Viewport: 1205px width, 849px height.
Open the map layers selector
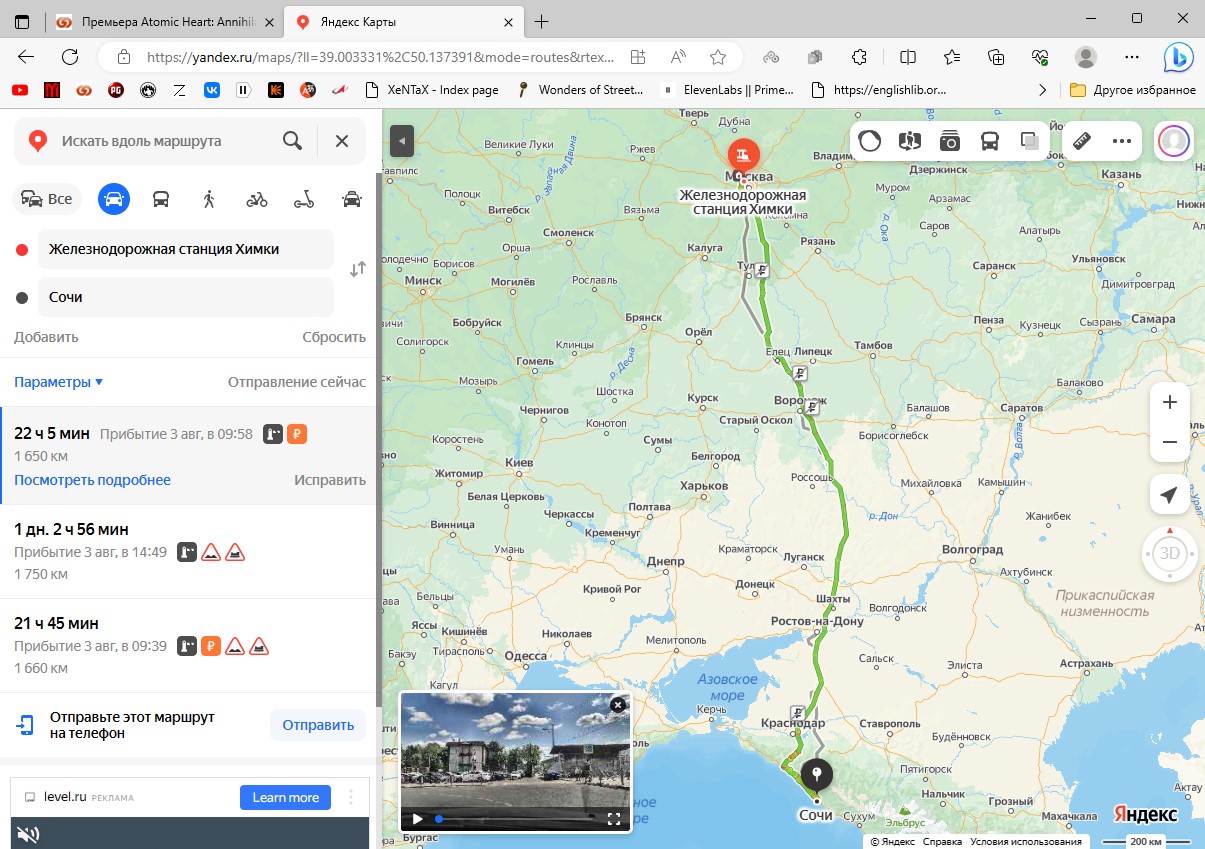coord(1029,141)
